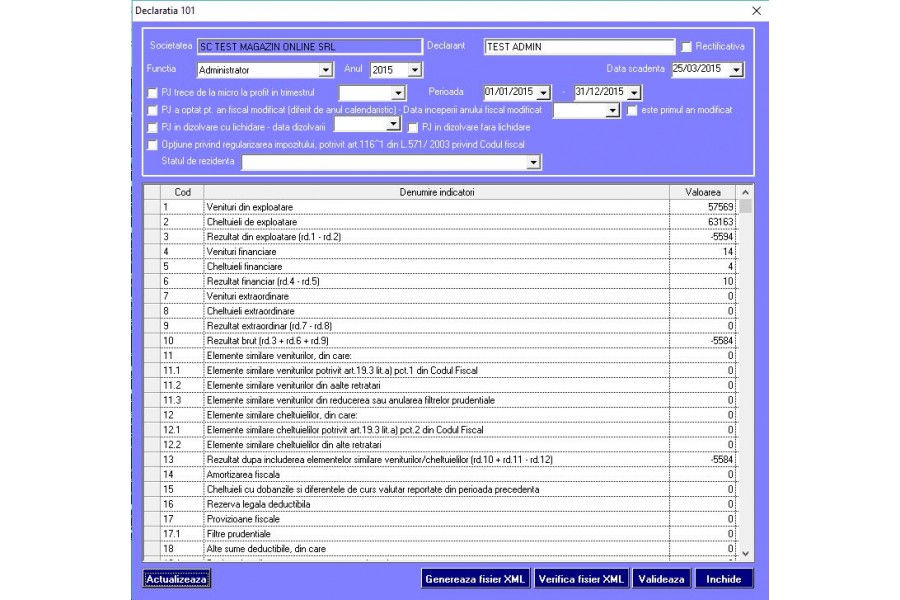The image size is (900, 600).
Task: Select the Cheltuieli extraordinare row
Action: 440,311
